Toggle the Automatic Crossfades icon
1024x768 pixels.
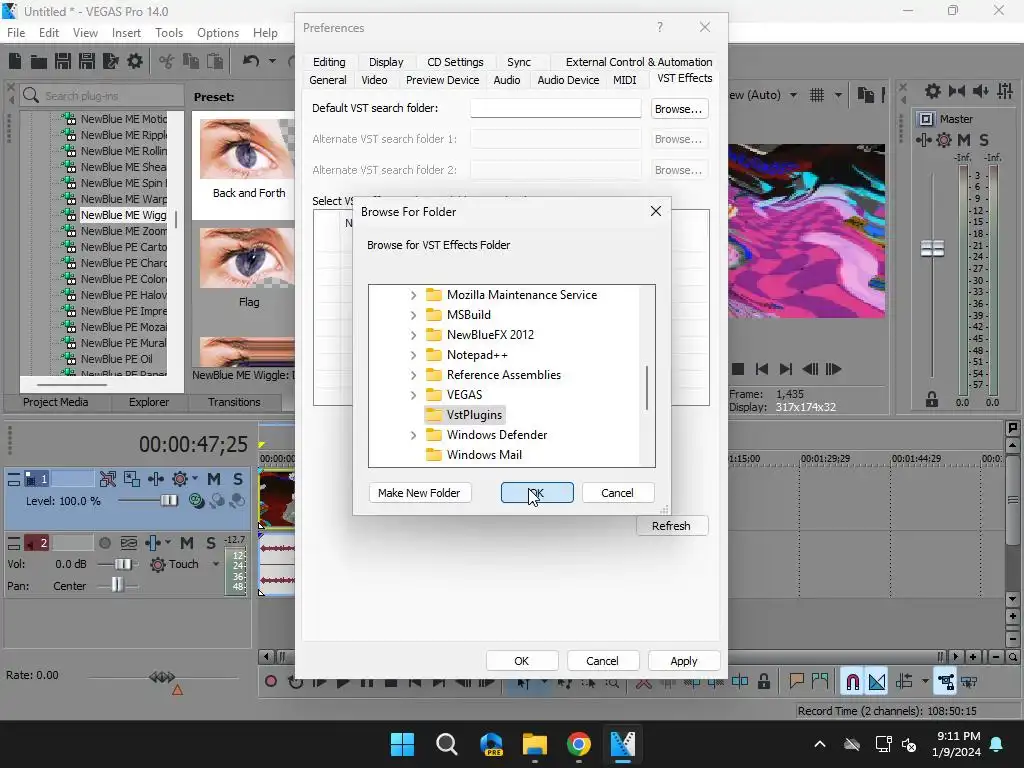coord(877,682)
